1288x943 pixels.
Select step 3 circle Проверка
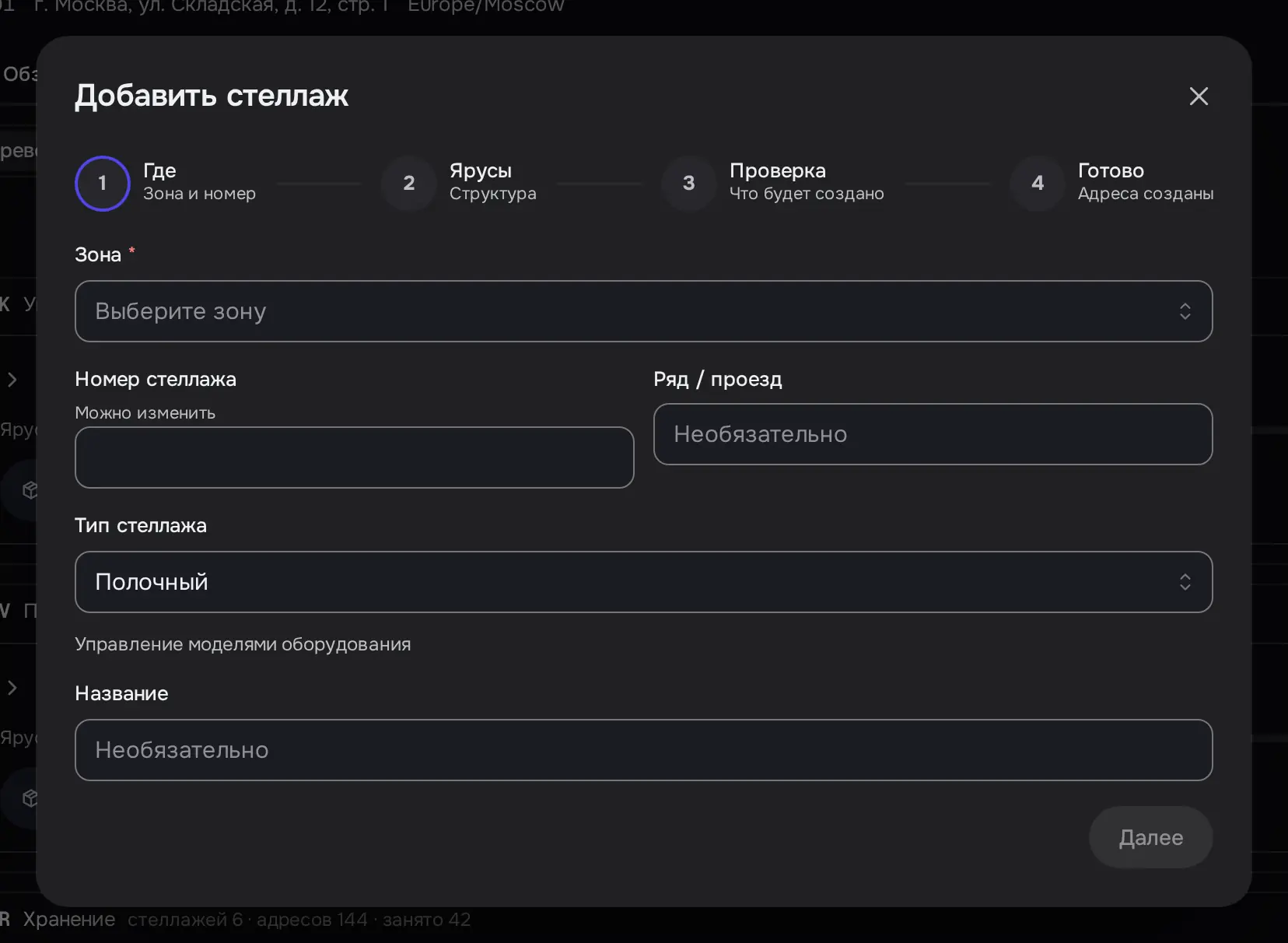point(688,184)
